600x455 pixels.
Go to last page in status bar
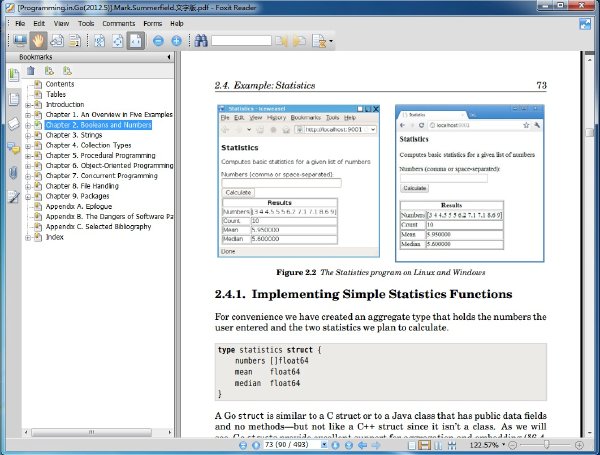349,445
